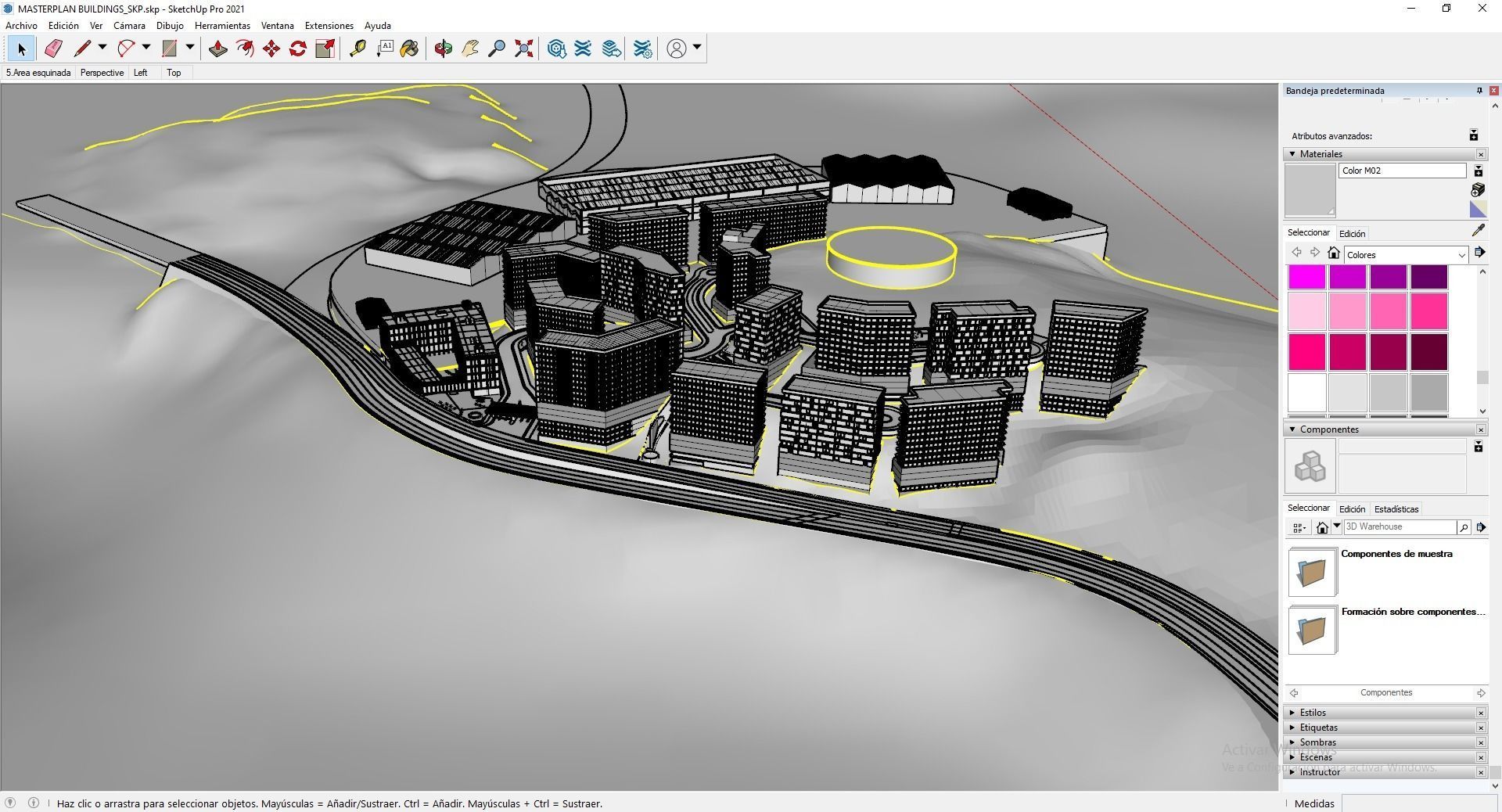Pick the Move tool with red arrows
Image resolution: width=1502 pixels, height=812 pixels.
coord(271,49)
